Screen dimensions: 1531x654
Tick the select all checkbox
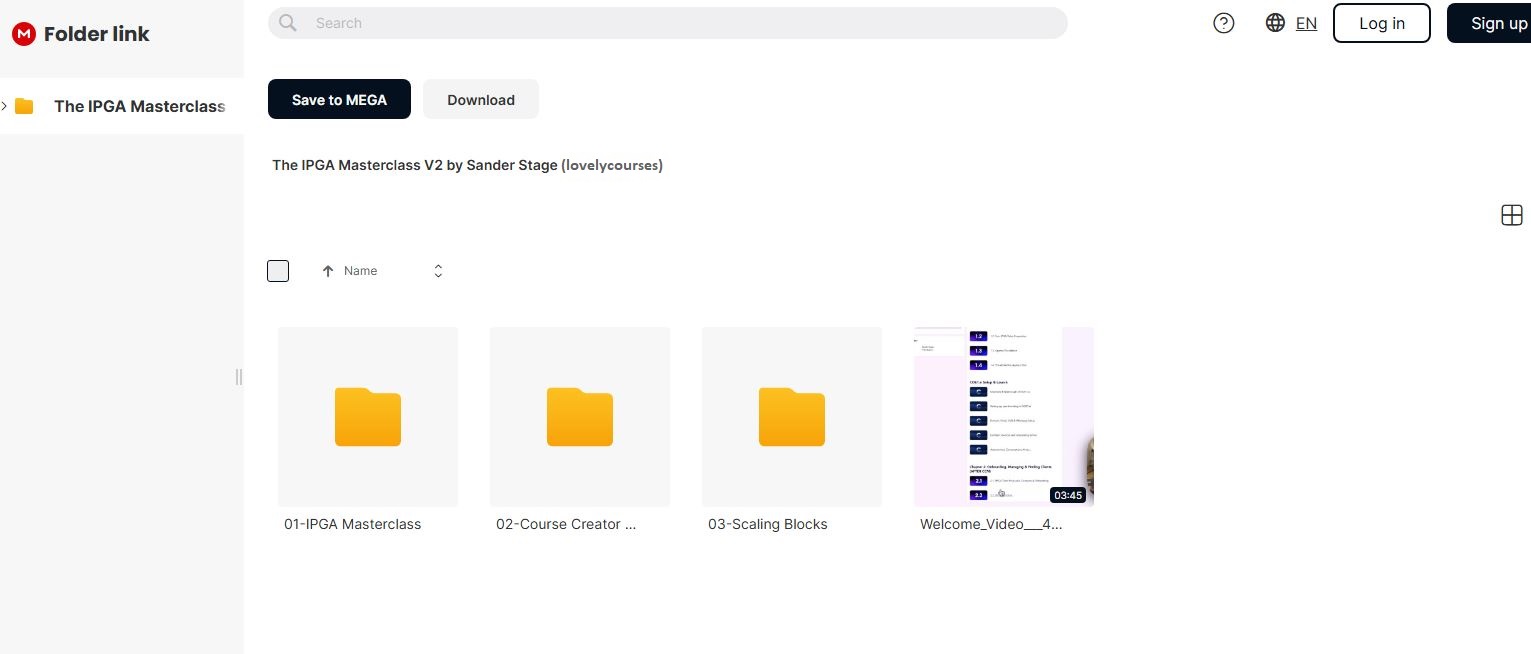(x=278, y=271)
